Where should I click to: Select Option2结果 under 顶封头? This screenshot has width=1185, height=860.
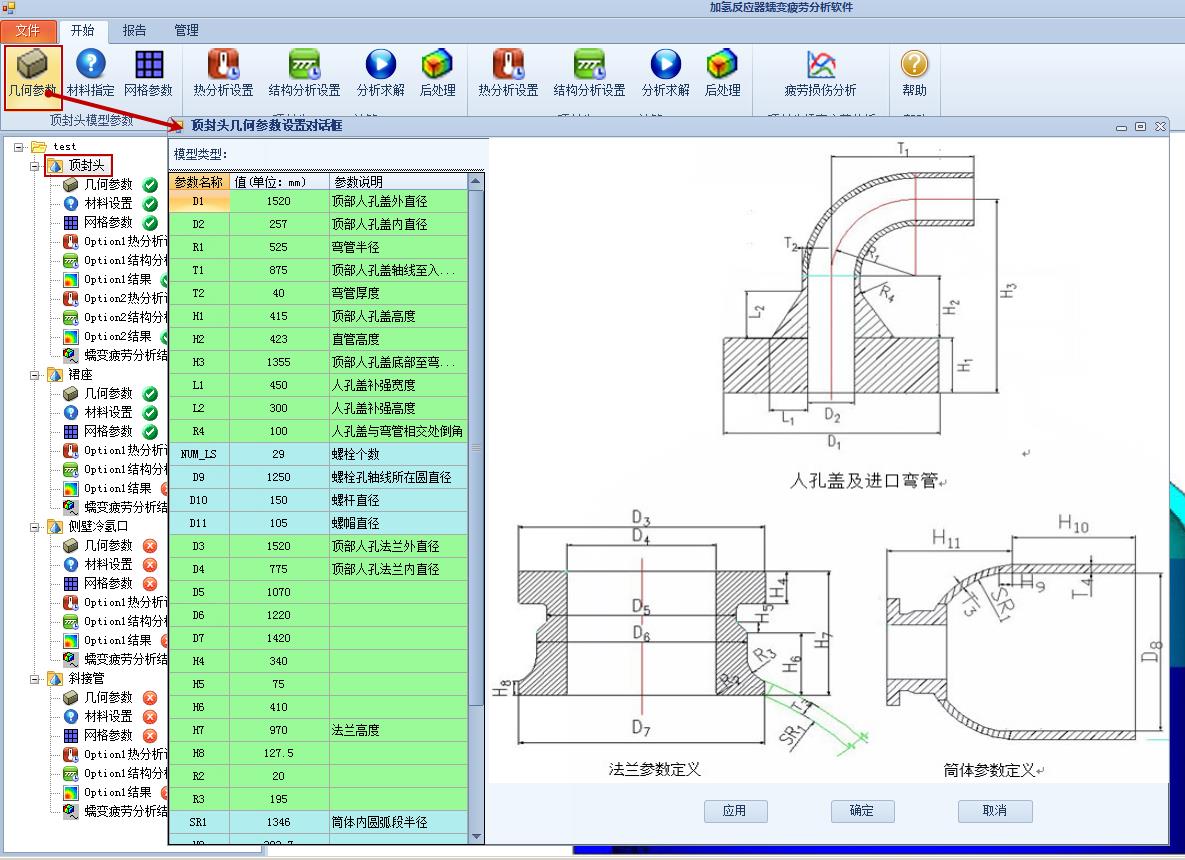pos(117,336)
